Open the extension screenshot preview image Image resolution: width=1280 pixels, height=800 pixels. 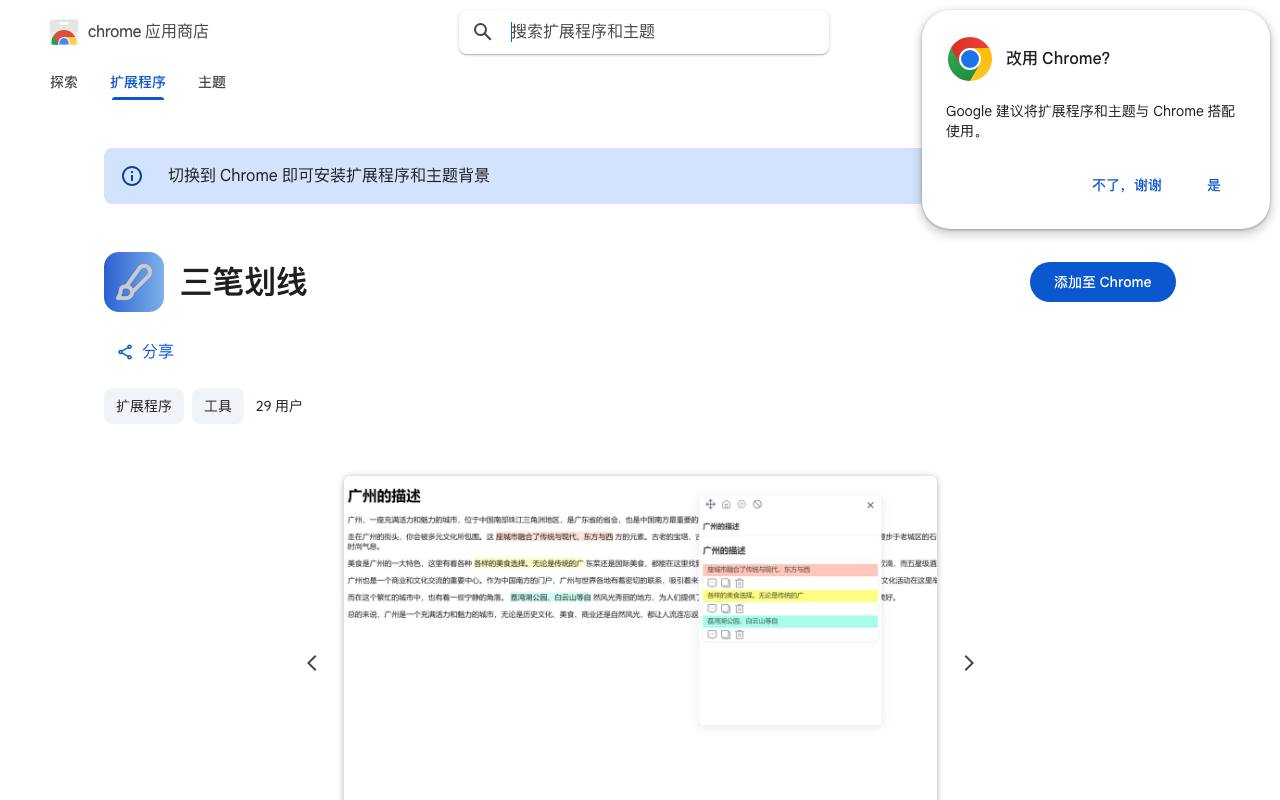pyautogui.click(x=640, y=638)
